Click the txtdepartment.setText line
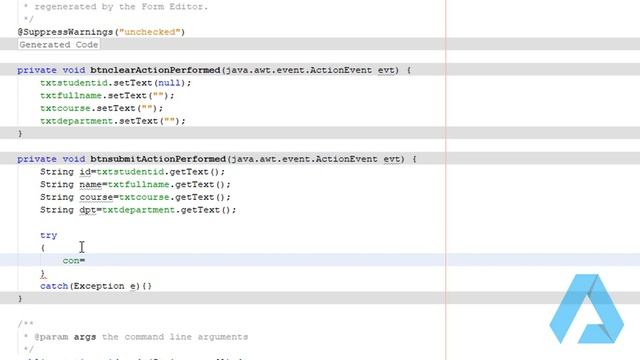This screenshot has height=360, width=640. click(113, 121)
